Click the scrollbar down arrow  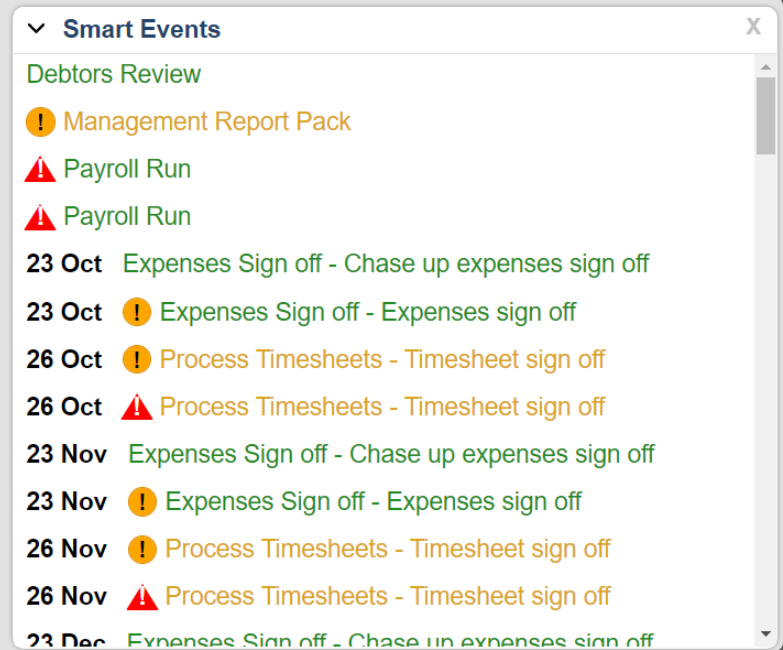click(765, 634)
